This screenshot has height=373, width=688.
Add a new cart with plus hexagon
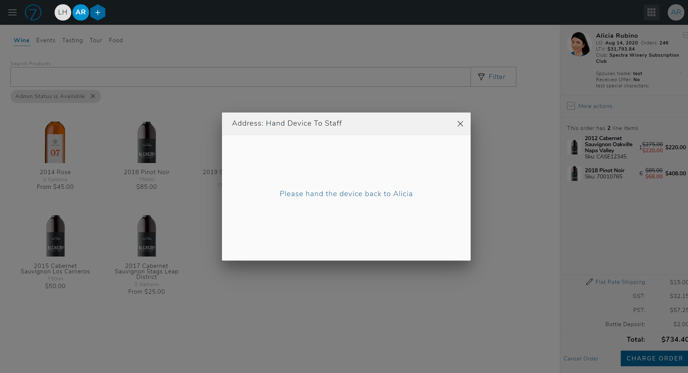(x=97, y=12)
